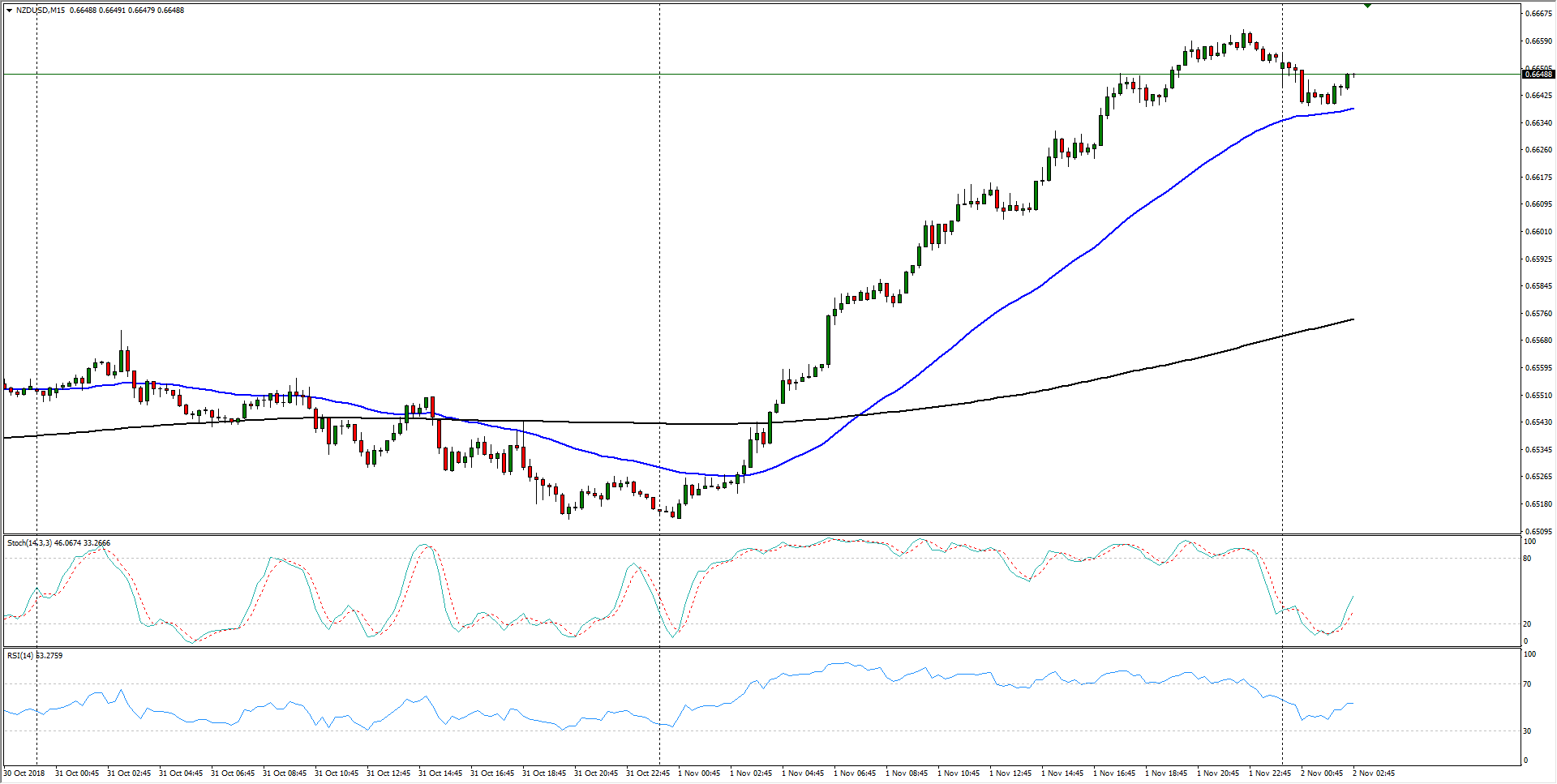Viewport: 1557px width, 784px height.
Task: Click the 1 Nov 10:45 time axis label
Action: point(959,773)
